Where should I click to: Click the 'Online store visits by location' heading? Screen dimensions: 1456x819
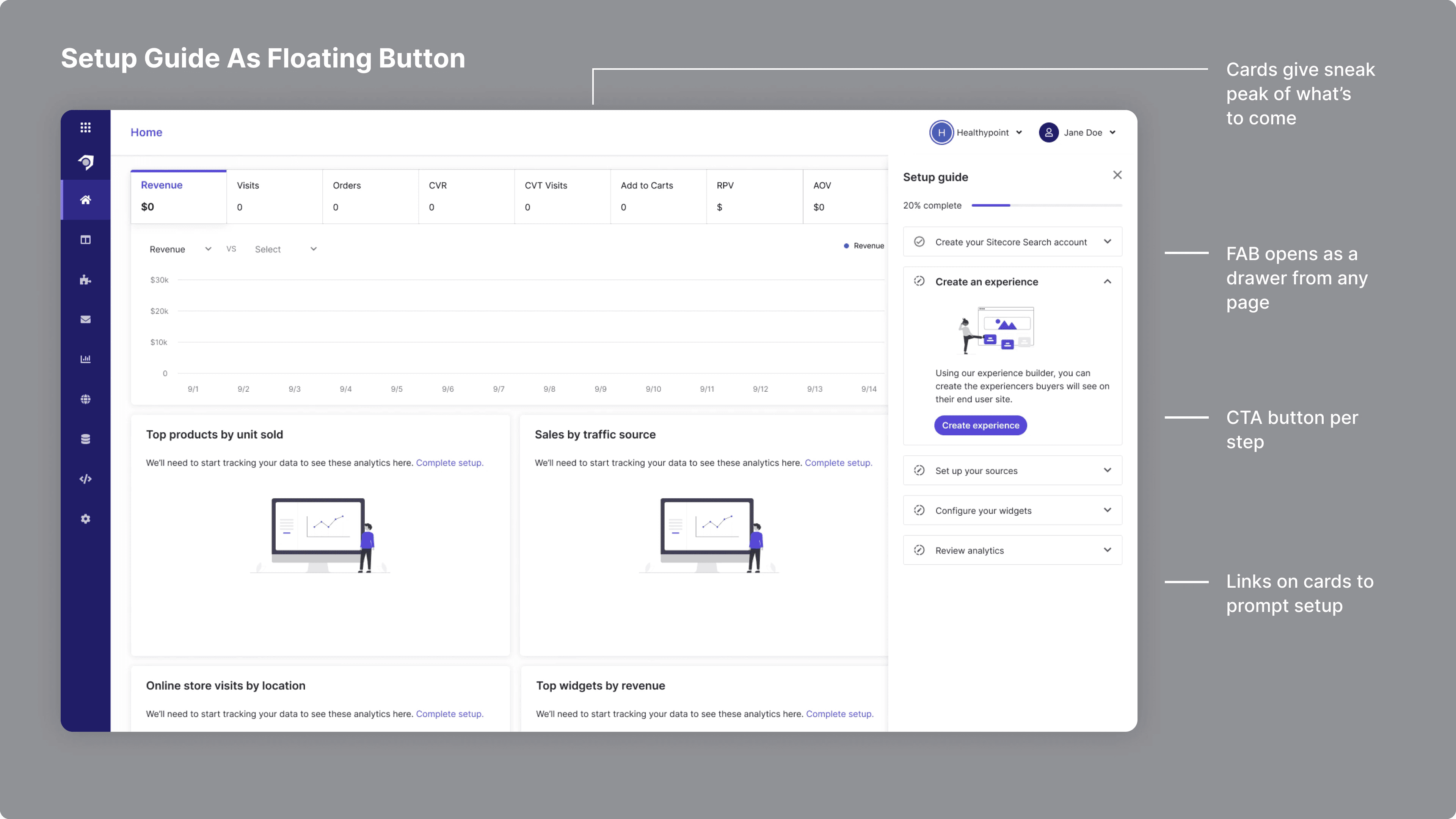(x=226, y=686)
